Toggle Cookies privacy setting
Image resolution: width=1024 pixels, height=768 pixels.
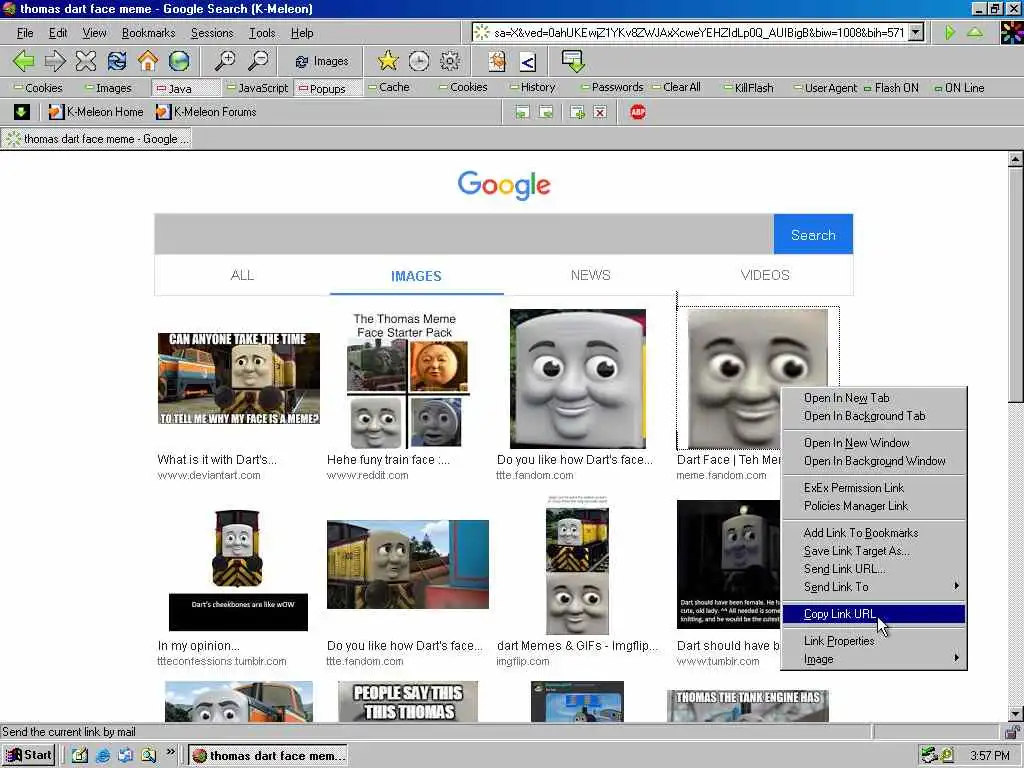tap(39, 88)
